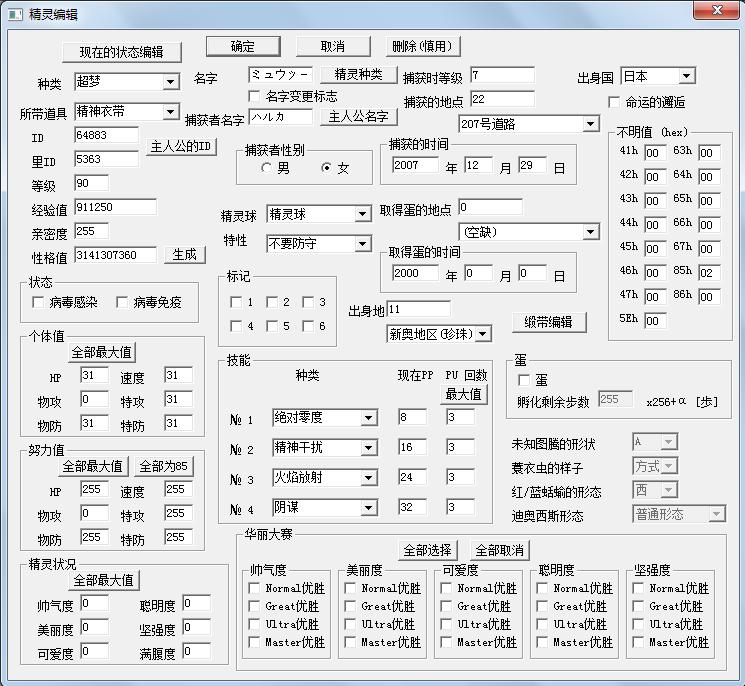Click the 主人公的ID button
Image resolution: width=745 pixels, height=686 pixels.
click(x=181, y=146)
